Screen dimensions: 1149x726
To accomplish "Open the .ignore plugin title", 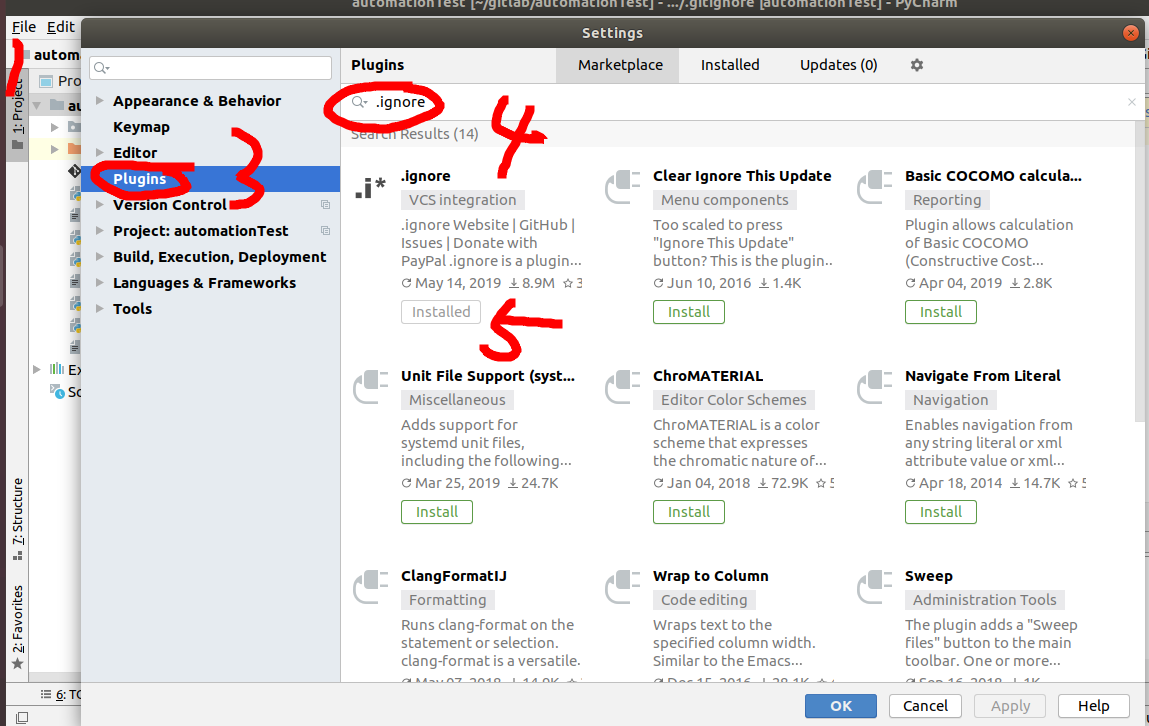I will pos(426,177).
